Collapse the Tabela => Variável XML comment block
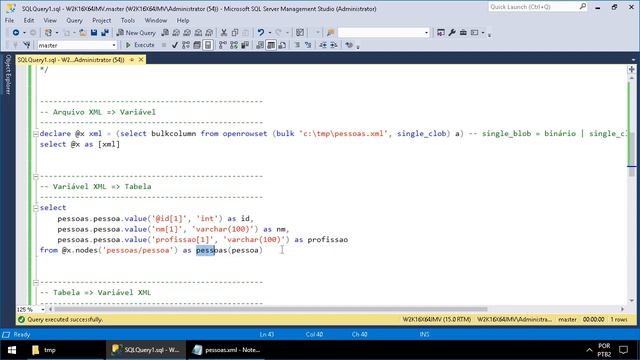 tap(36, 282)
